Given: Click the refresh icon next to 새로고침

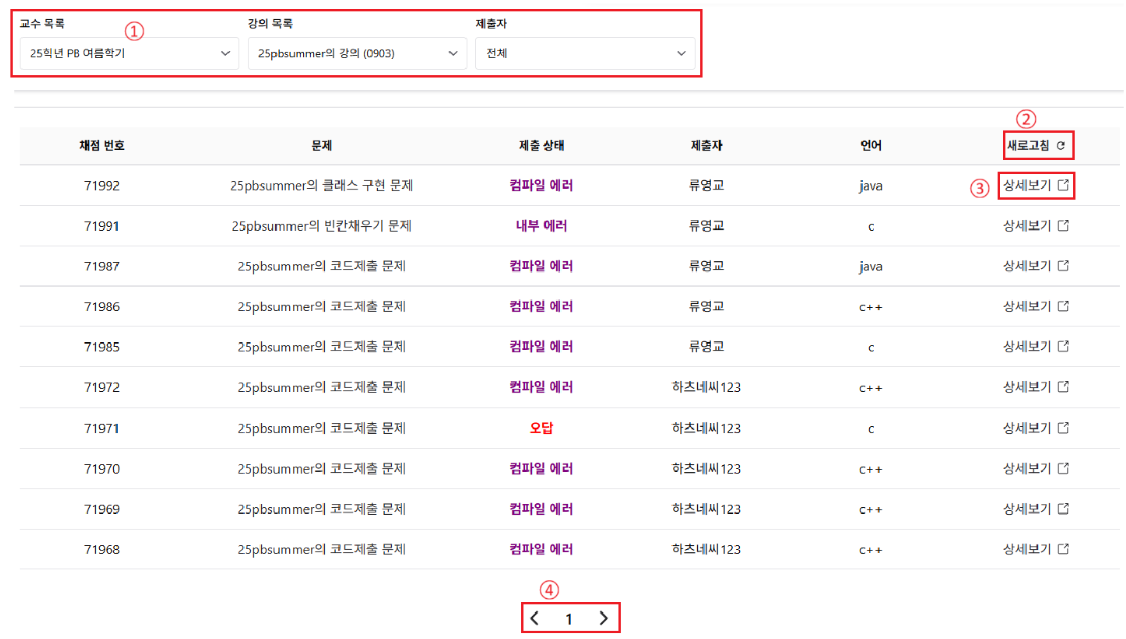Looking at the screenshot, I should coord(1061,146).
